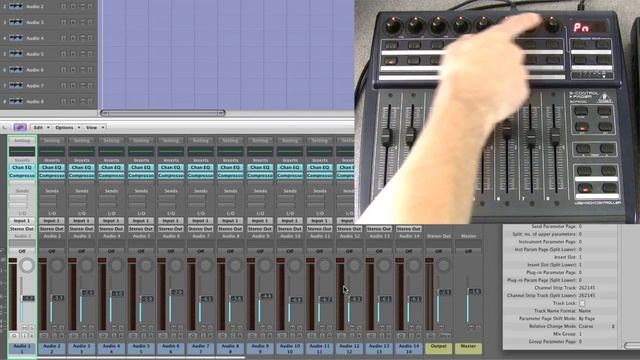Open the Chan EQ insert on Audio 6 strip
Screen dimensions: 640x360
171,167
